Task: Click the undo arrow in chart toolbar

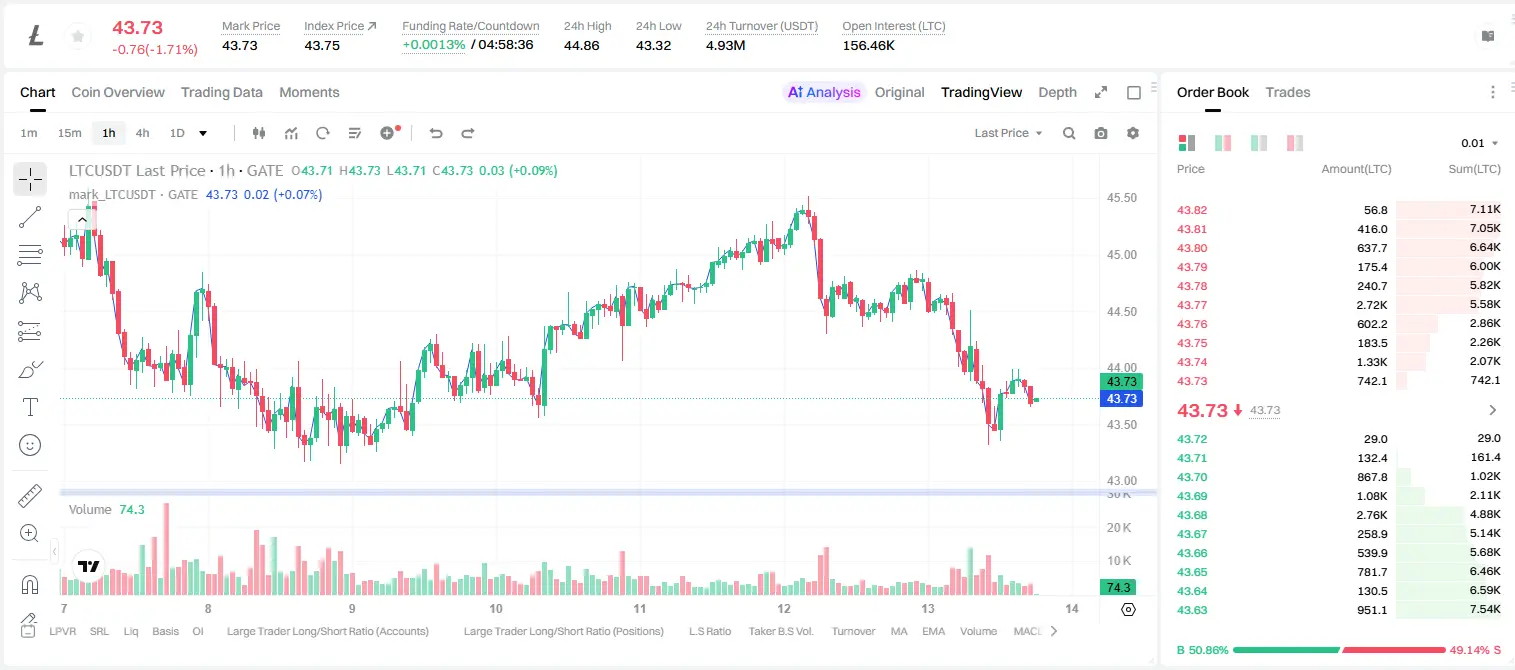Action: (436, 133)
